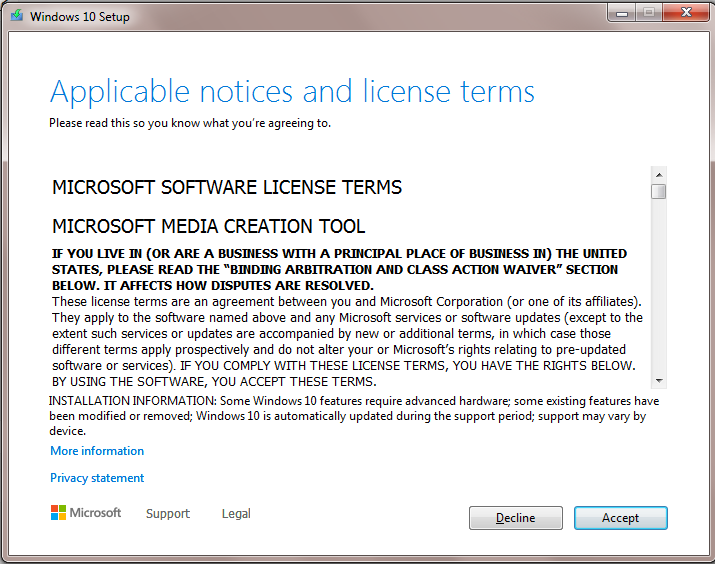Open the Privacy statement link
The height and width of the screenshot is (564, 715).
[x=97, y=478]
